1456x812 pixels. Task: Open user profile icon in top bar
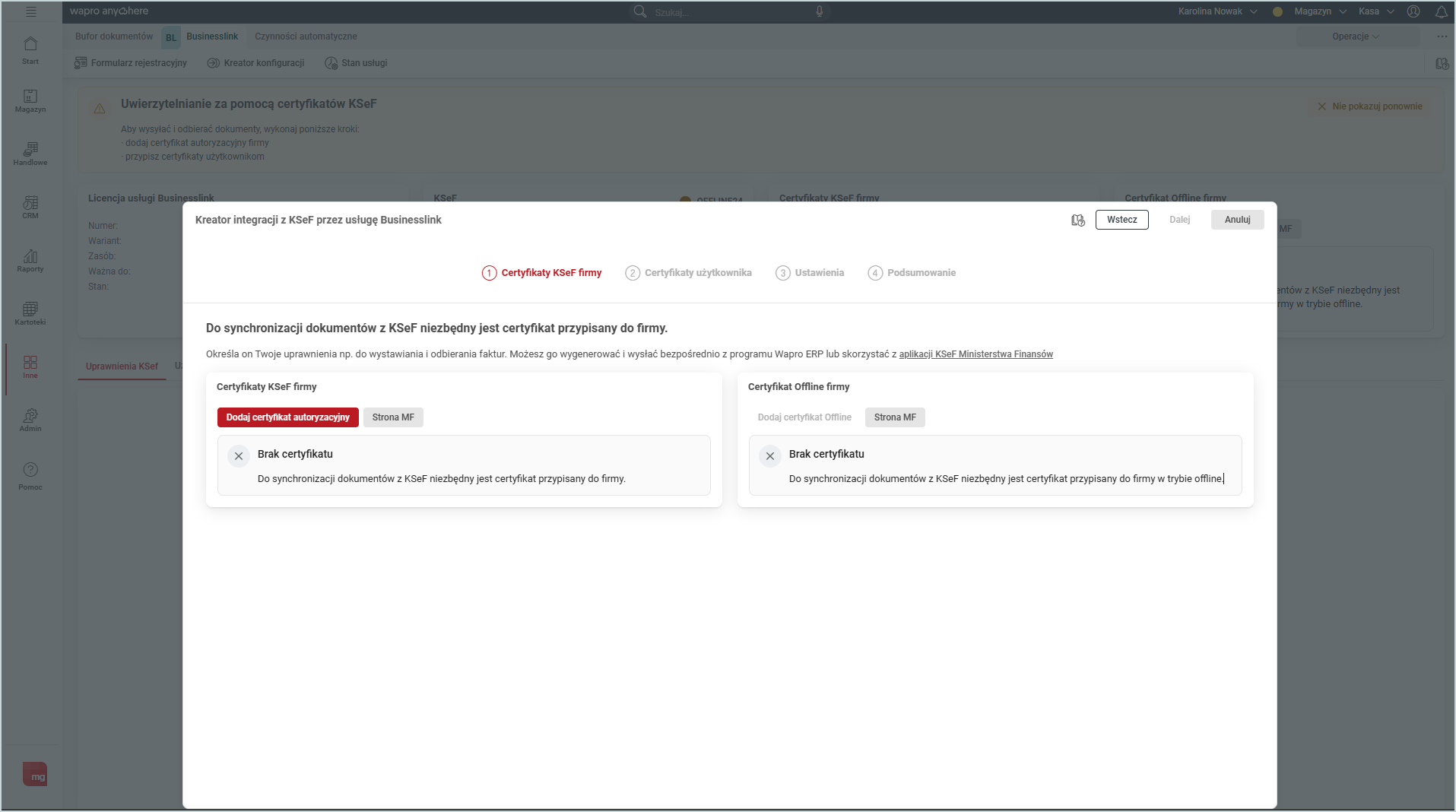(x=1413, y=11)
